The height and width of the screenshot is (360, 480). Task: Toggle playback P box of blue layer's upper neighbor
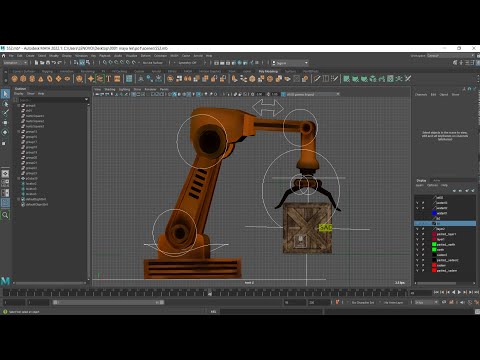(x=423, y=208)
